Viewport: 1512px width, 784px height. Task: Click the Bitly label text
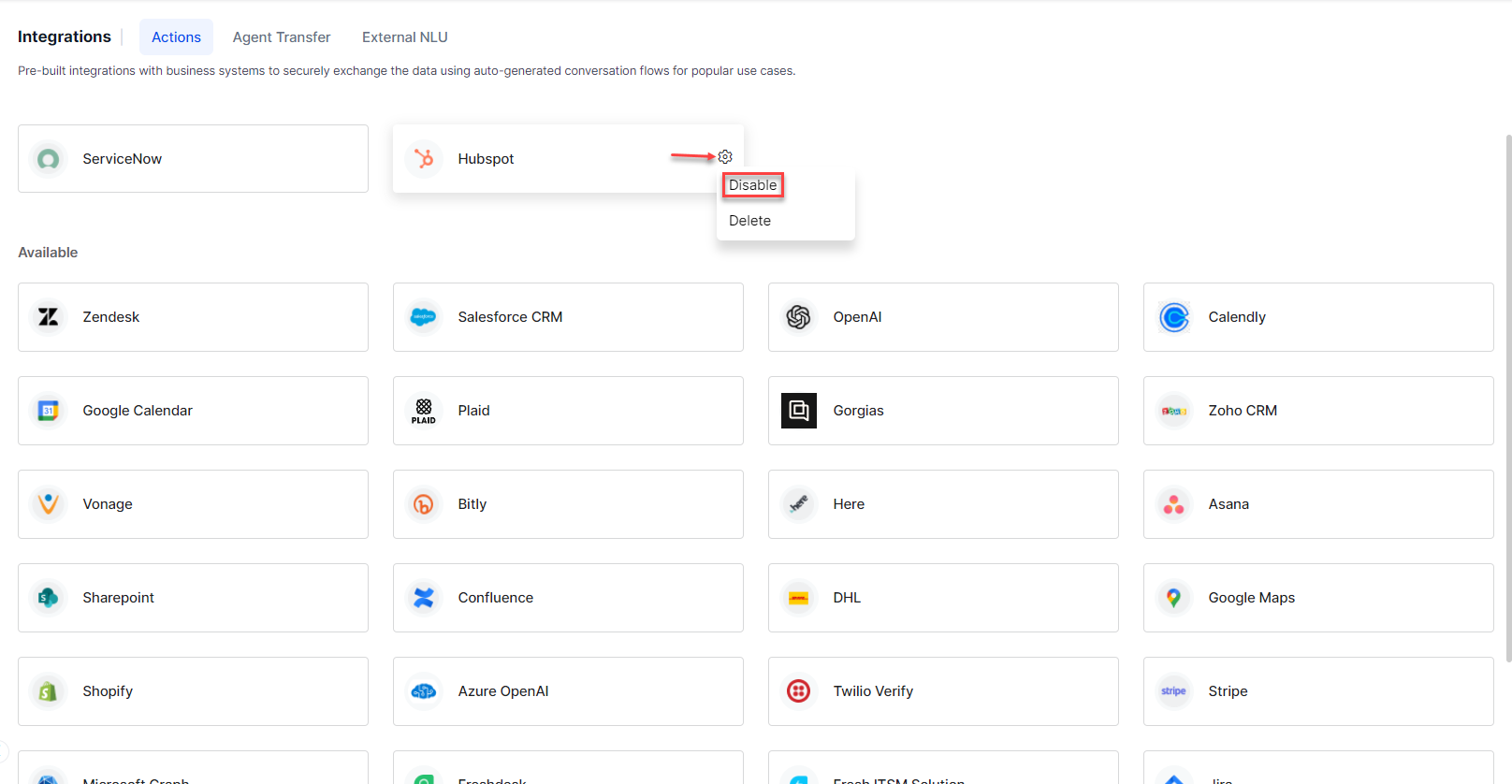tap(472, 504)
